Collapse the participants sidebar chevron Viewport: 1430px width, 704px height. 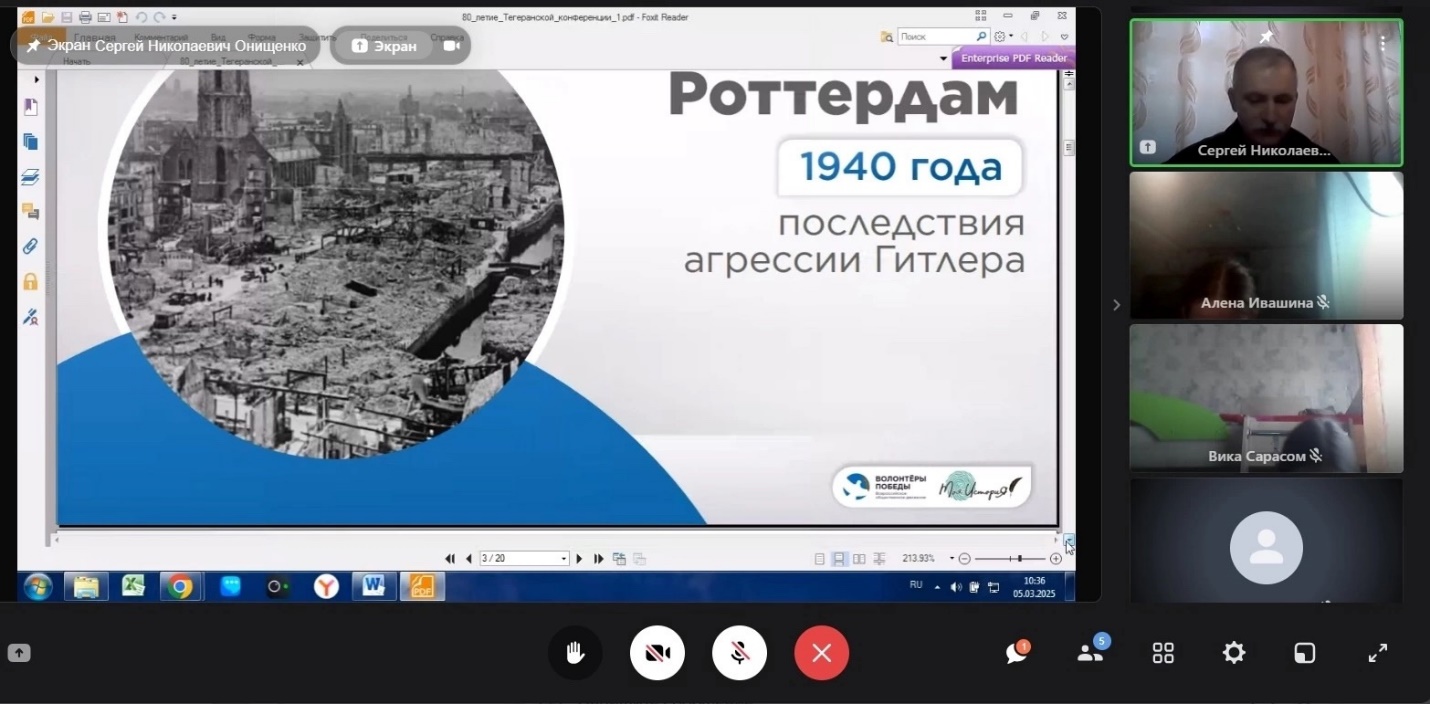point(1116,305)
